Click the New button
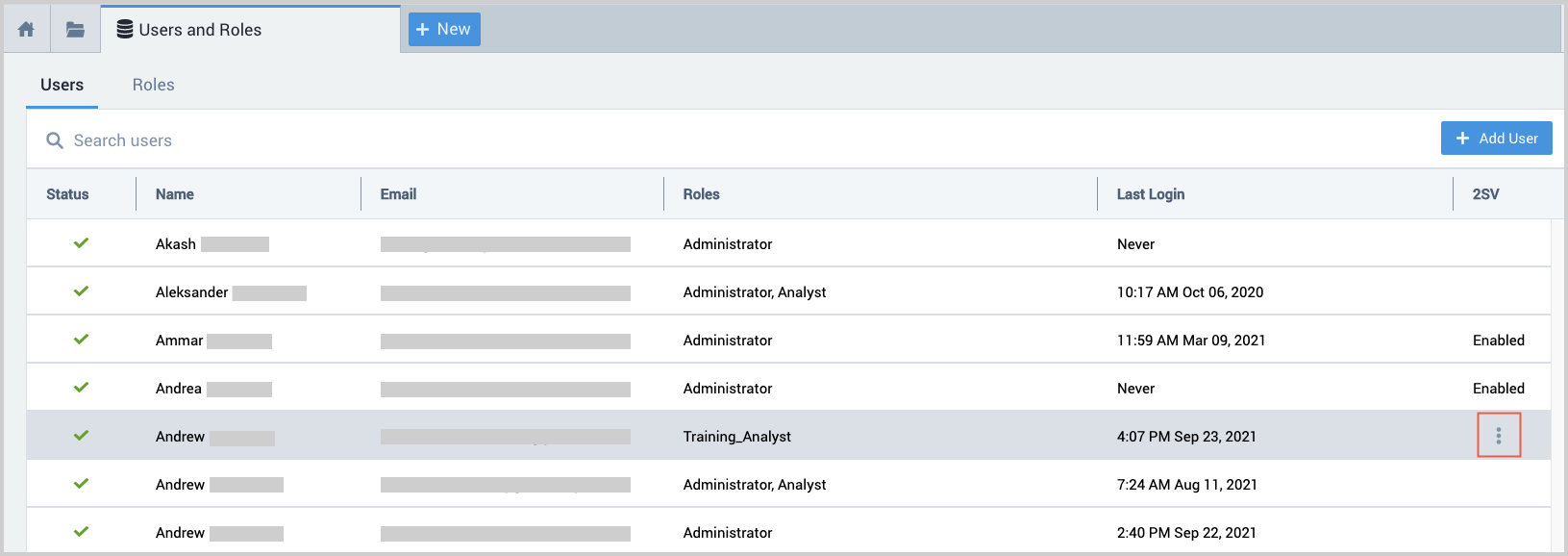This screenshot has height=556, width=1568. 444,30
